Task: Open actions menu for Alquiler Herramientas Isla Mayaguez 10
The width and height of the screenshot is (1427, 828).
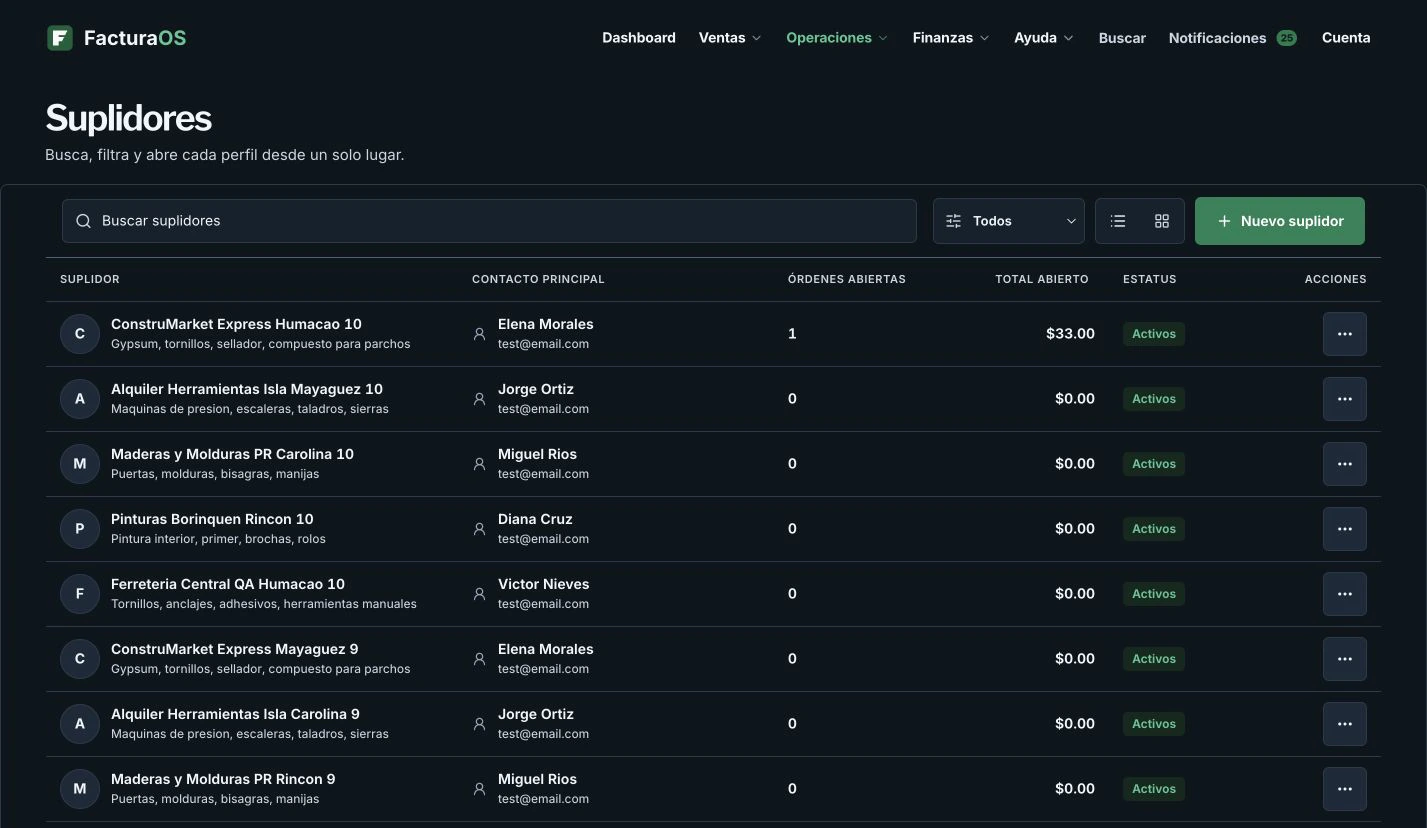Action: pyautogui.click(x=1344, y=399)
